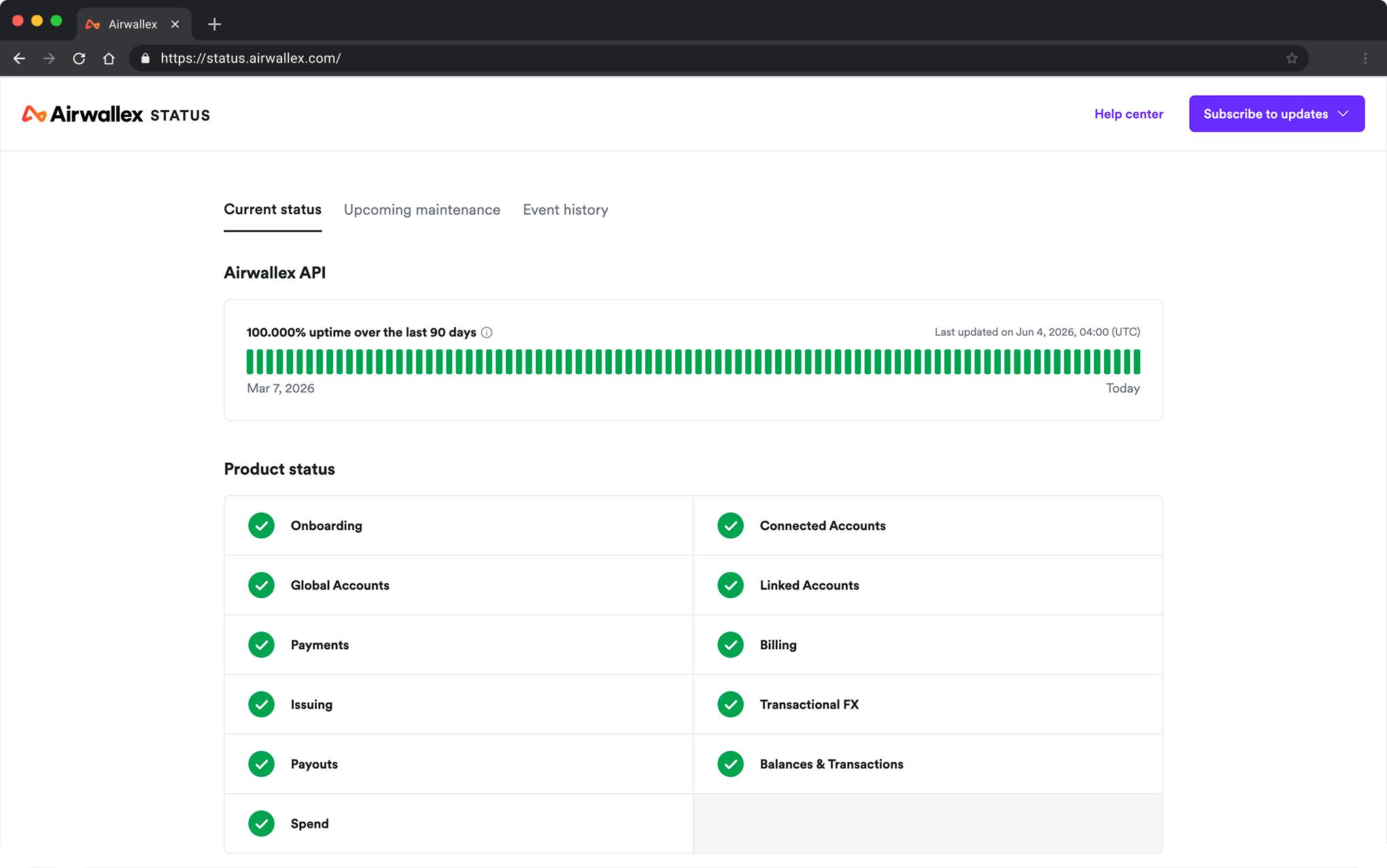Open the browser three-dot menu
This screenshot has height=868, width=1387.
(1365, 58)
